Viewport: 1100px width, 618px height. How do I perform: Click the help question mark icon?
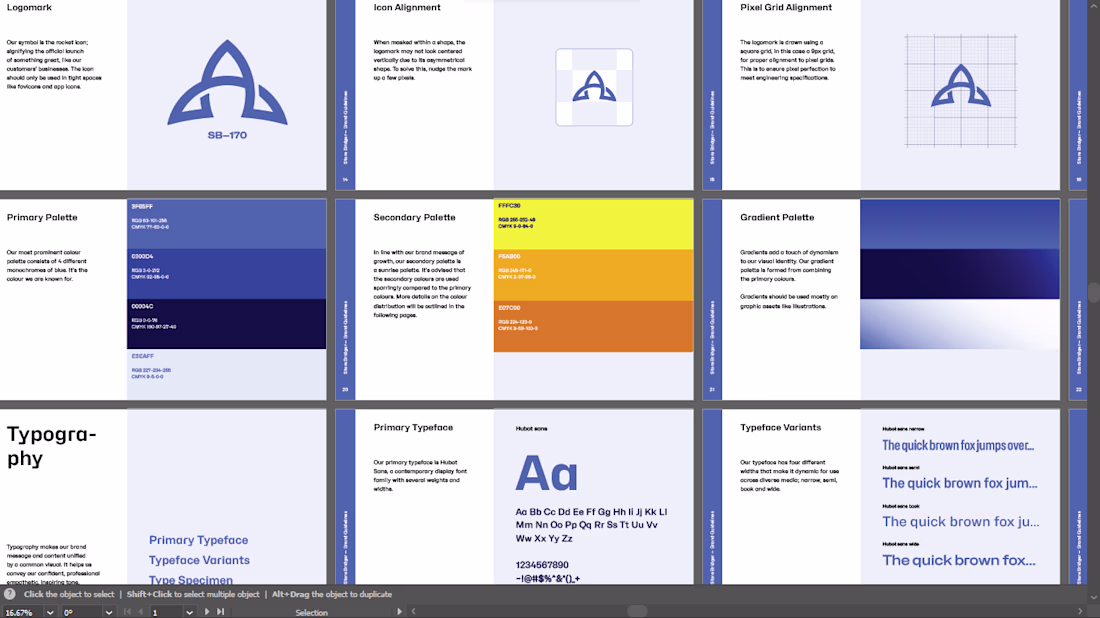10,594
